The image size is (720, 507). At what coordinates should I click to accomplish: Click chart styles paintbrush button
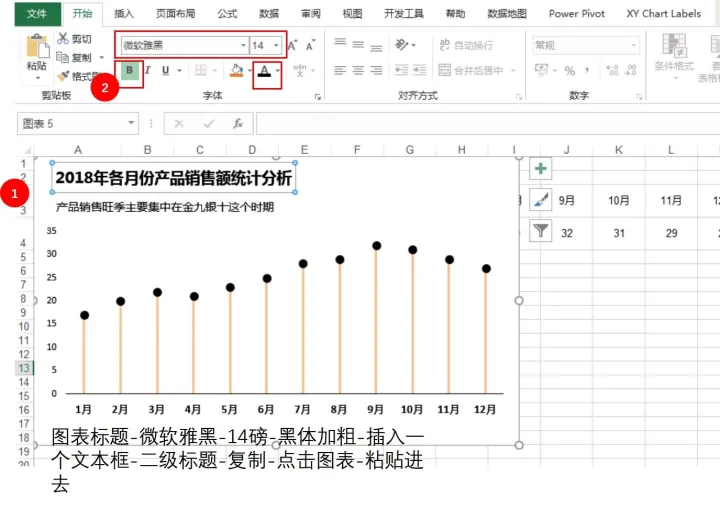[x=540, y=200]
